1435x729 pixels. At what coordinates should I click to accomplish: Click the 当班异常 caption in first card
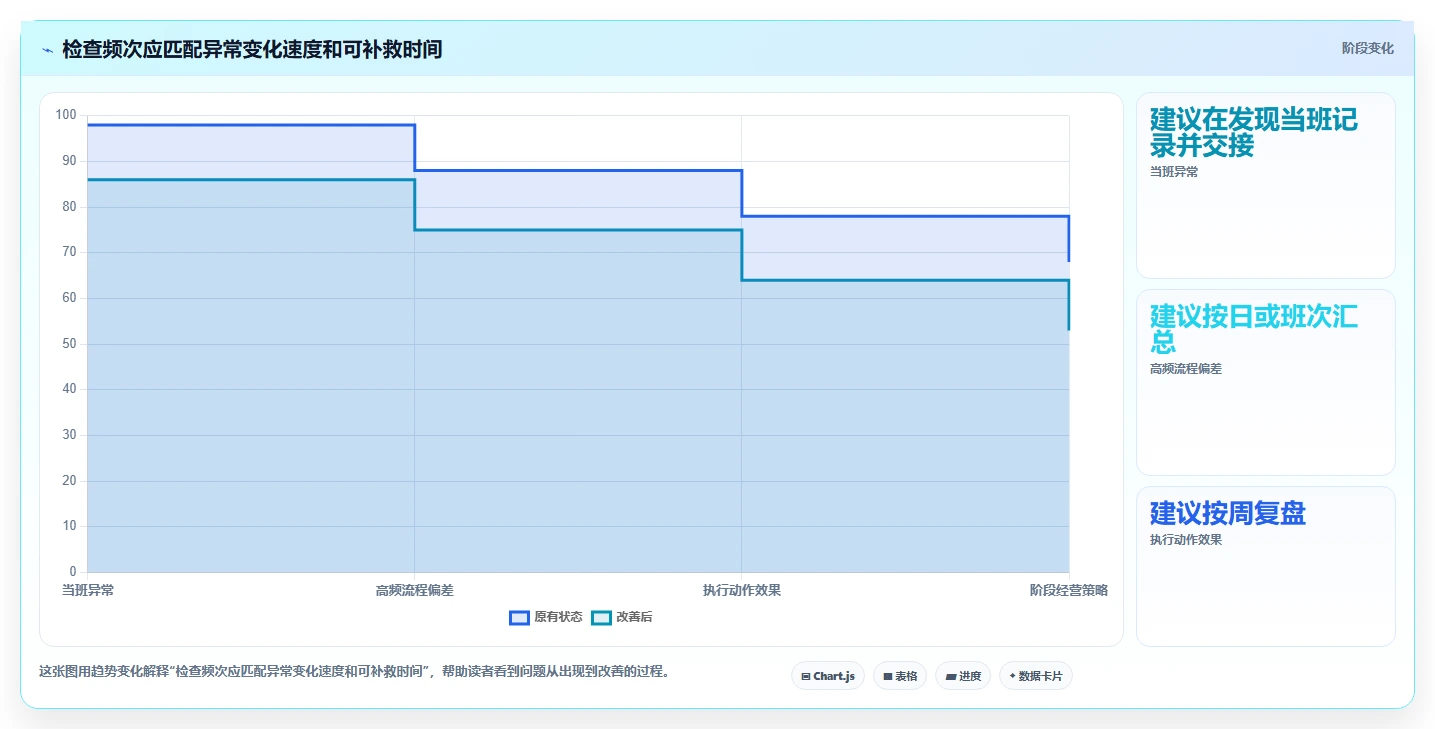click(1174, 172)
